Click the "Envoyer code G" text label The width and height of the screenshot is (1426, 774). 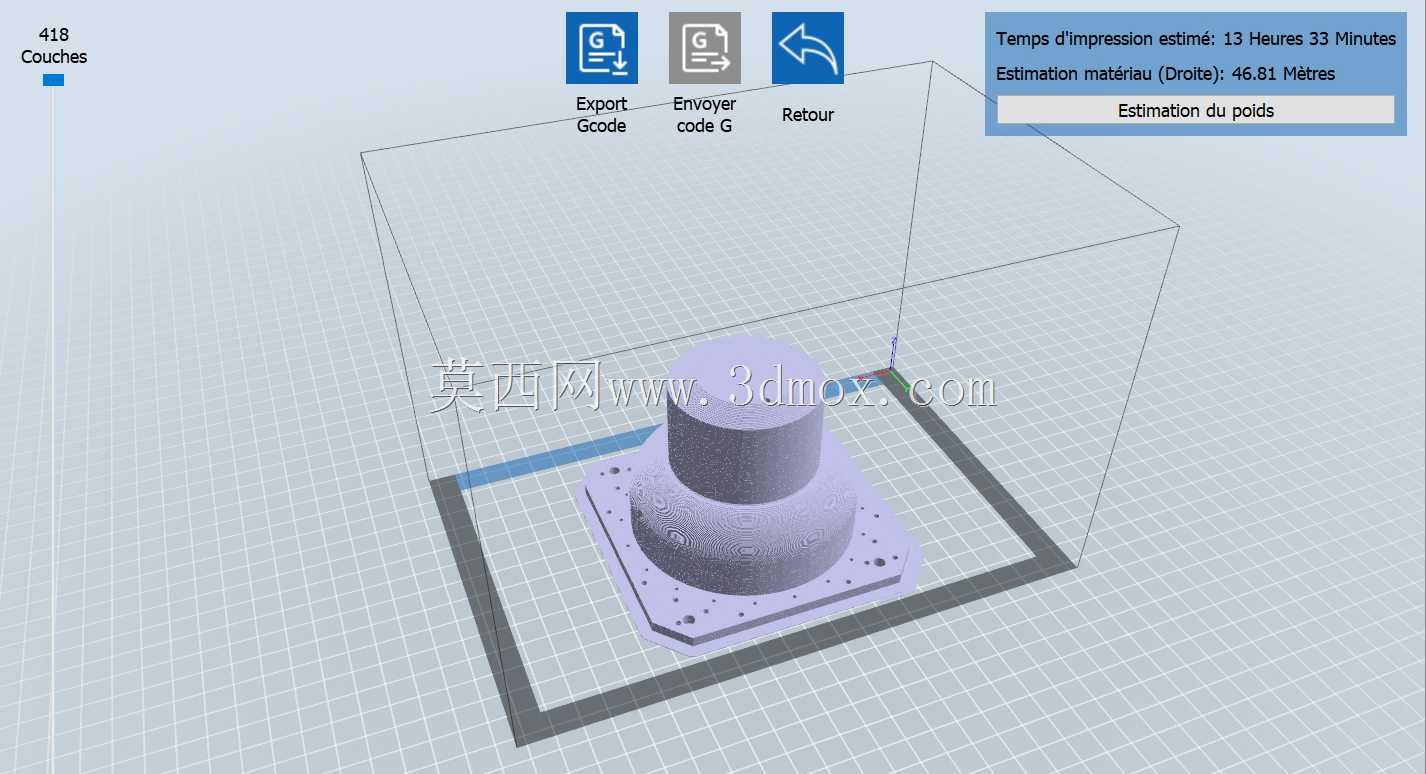[705, 115]
